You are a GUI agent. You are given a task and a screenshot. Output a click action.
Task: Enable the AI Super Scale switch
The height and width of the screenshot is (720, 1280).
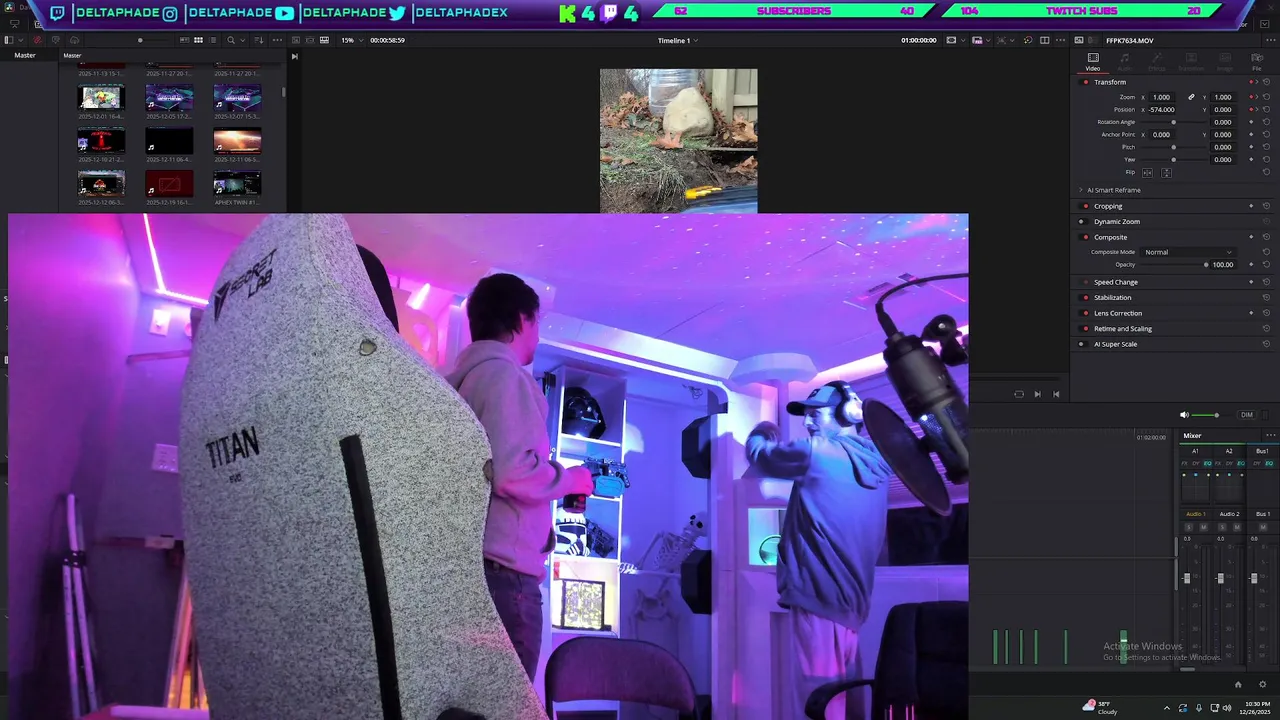click(x=1082, y=344)
